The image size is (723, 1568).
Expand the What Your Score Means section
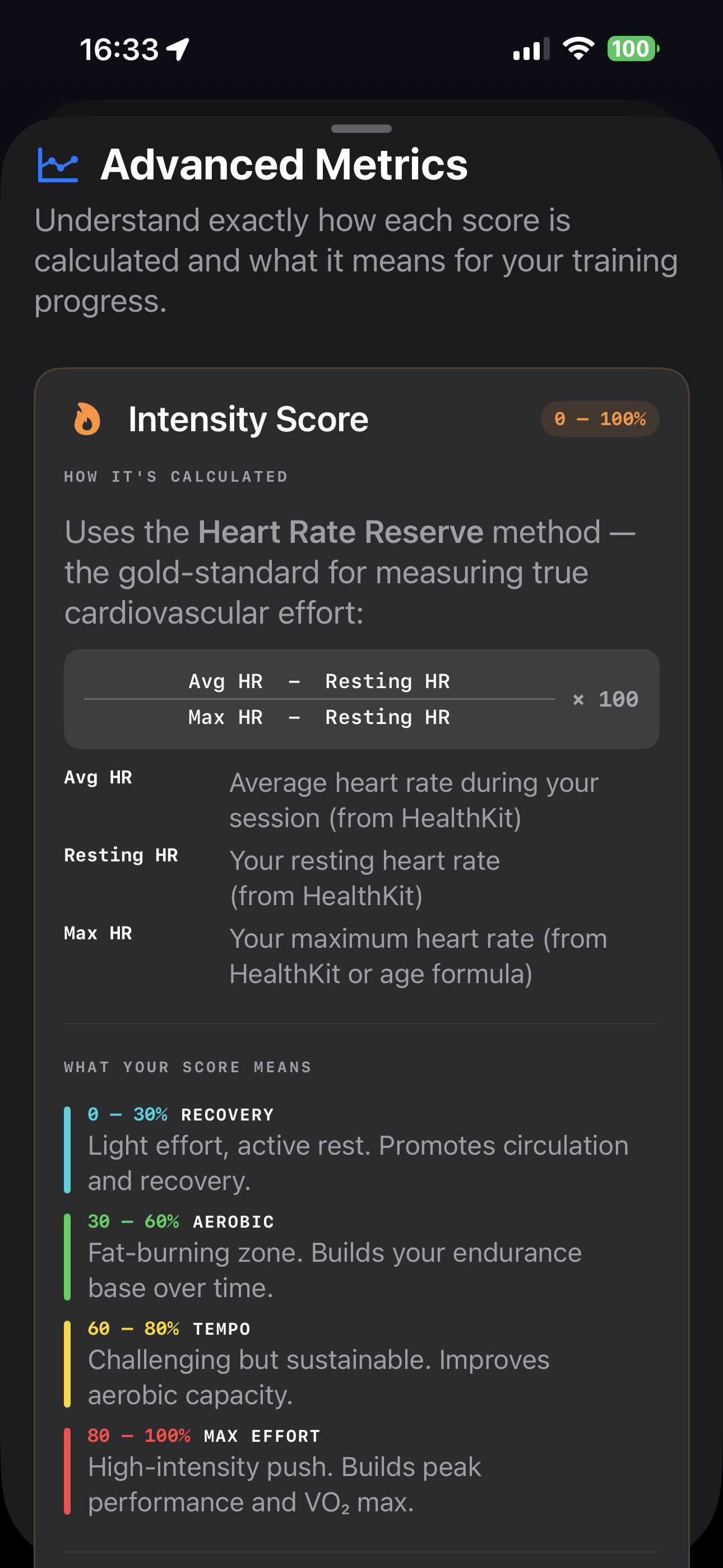pos(187,1067)
